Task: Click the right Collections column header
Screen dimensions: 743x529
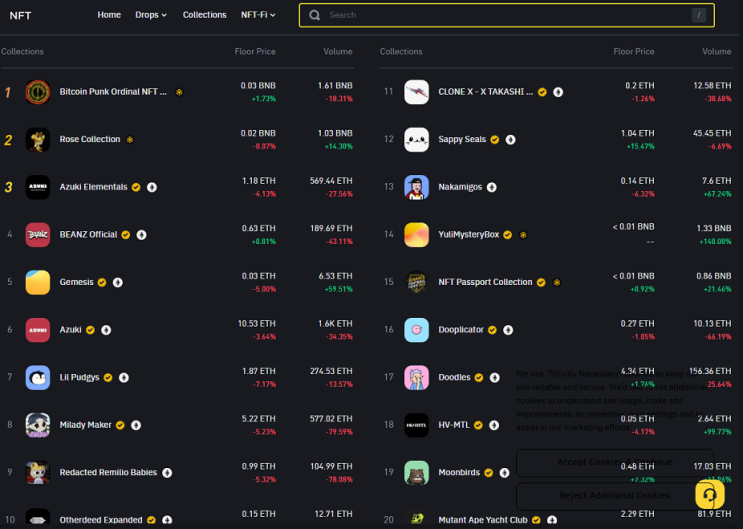Action: point(401,52)
